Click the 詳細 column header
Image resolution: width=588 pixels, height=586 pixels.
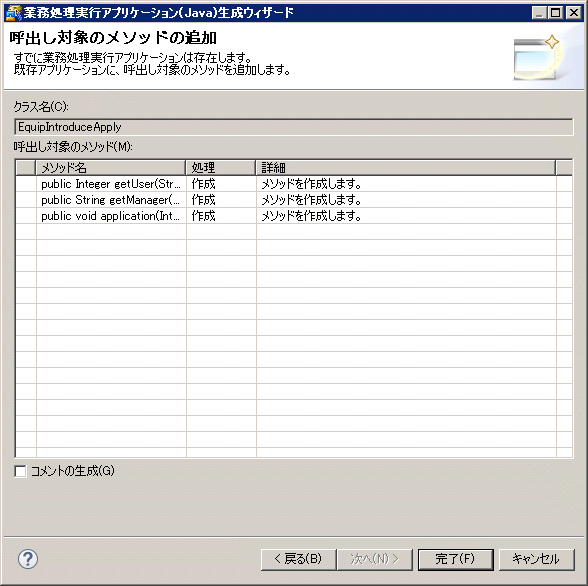406,168
